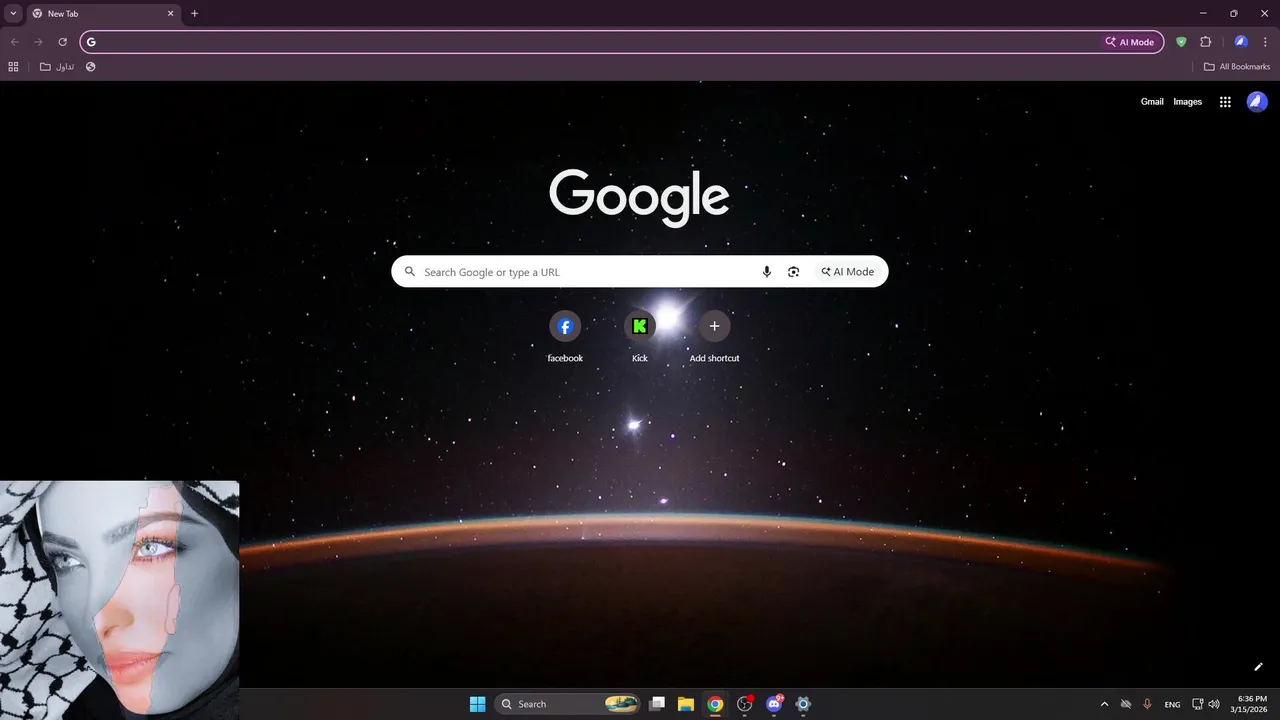
Task: Select the New Tab browser tab
Action: point(103,14)
